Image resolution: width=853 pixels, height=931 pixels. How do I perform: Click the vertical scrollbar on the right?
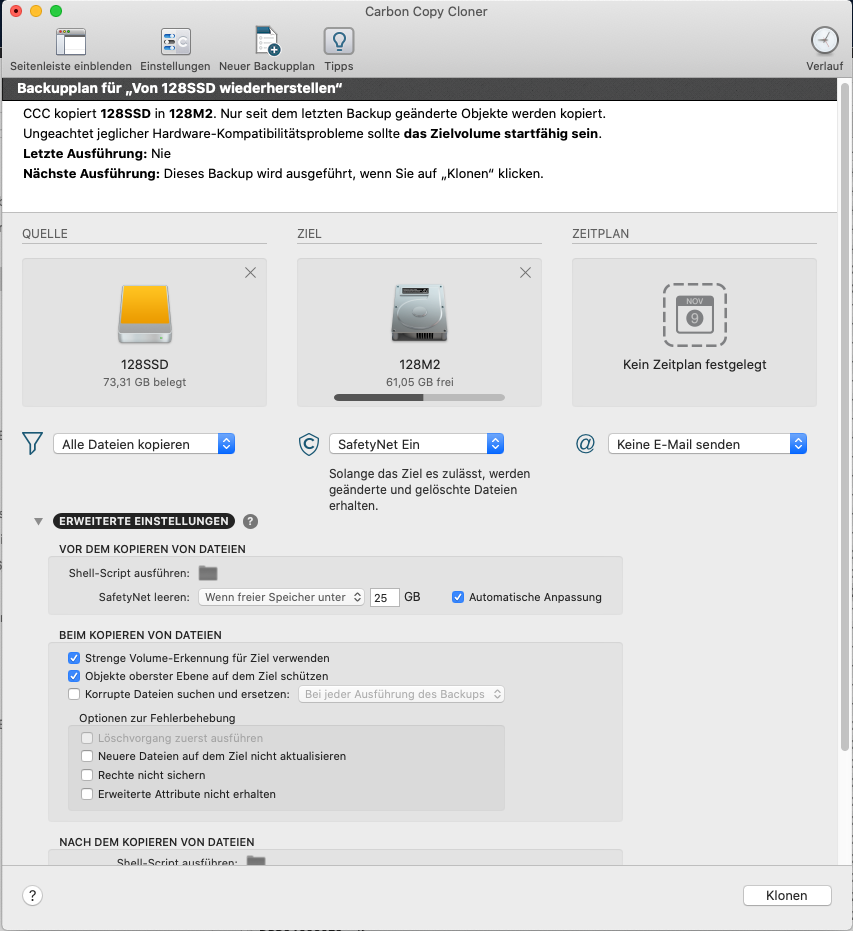coord(845,416)
